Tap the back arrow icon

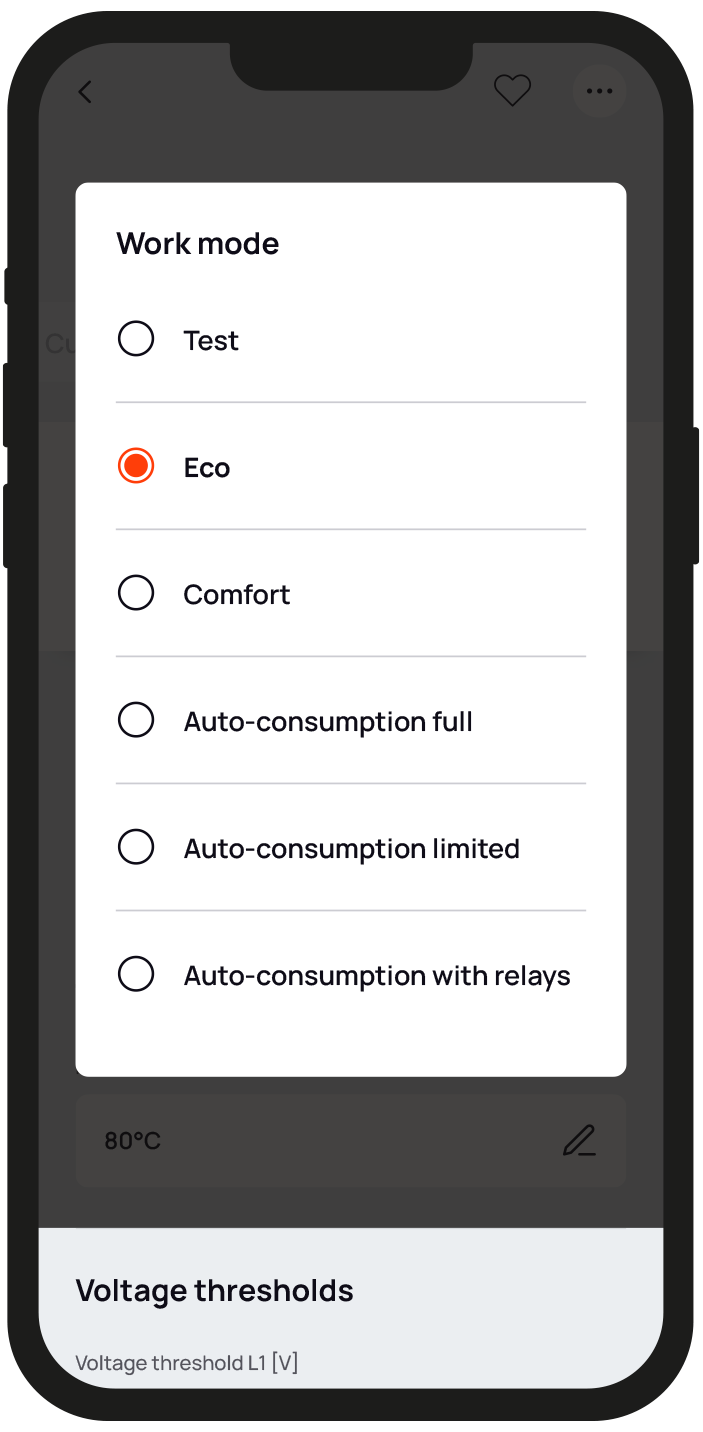pos(85,92)
